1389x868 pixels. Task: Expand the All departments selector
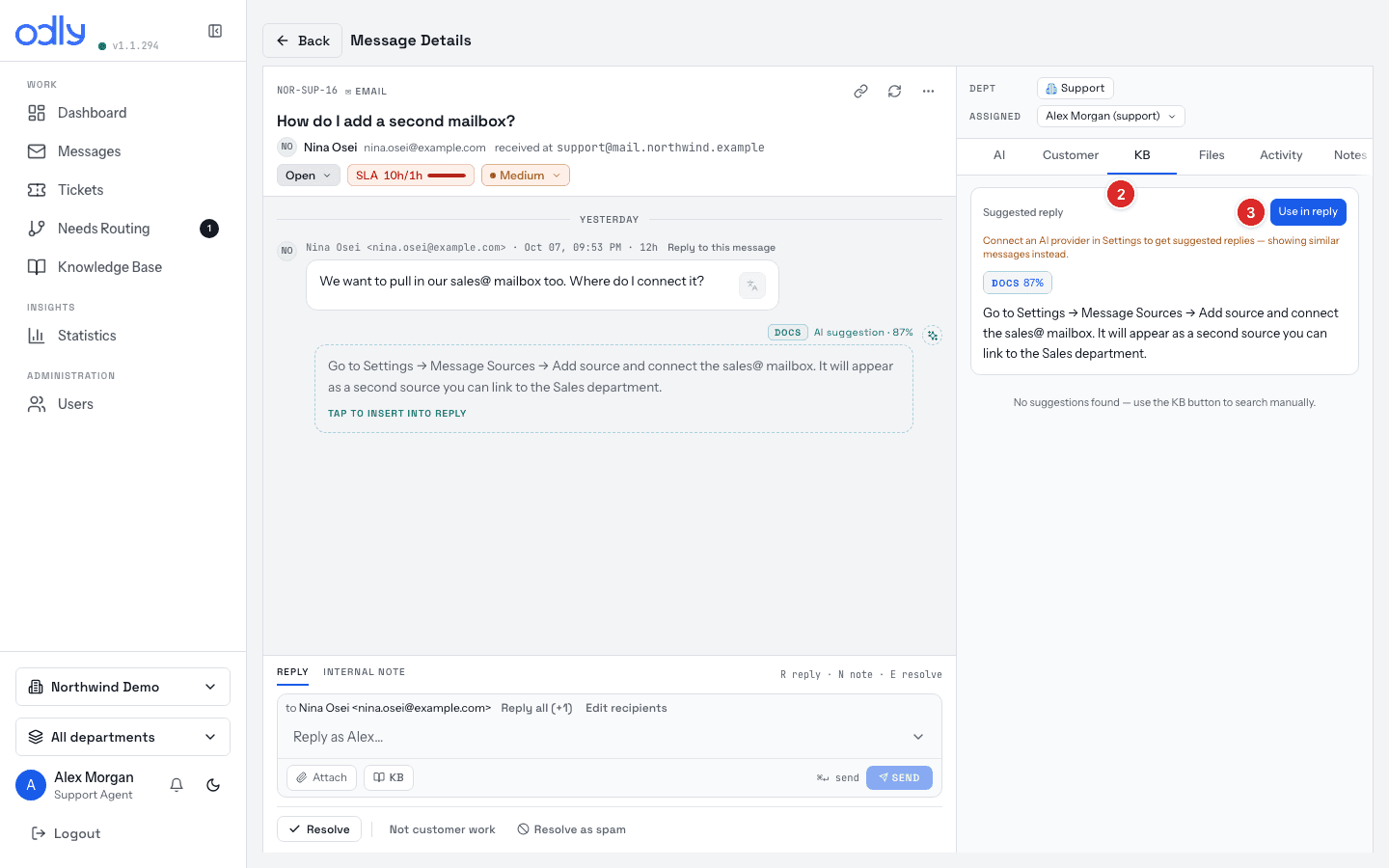coord(123,737)
